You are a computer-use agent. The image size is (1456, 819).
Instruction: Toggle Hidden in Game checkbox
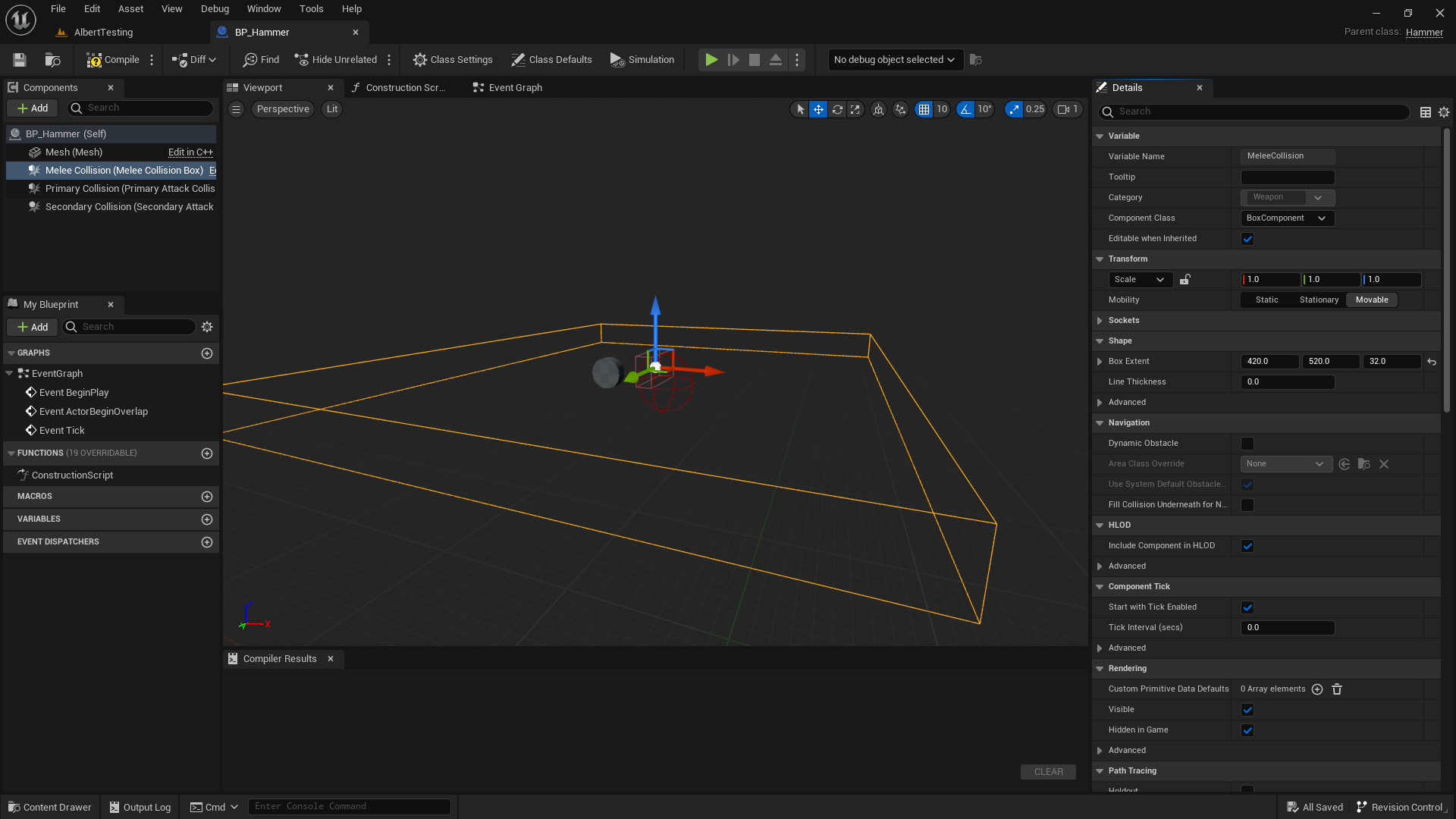pyautogui.click(x=1247, y=730)
